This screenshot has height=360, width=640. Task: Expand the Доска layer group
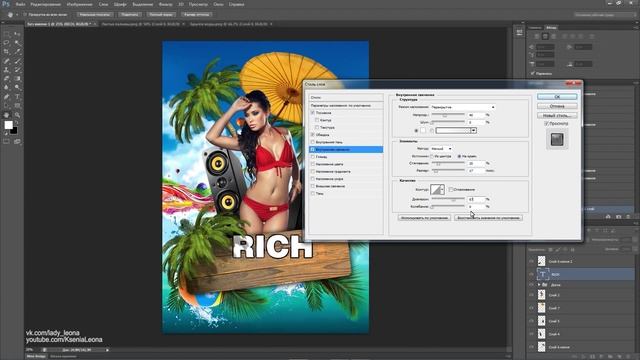pos(539,284)
